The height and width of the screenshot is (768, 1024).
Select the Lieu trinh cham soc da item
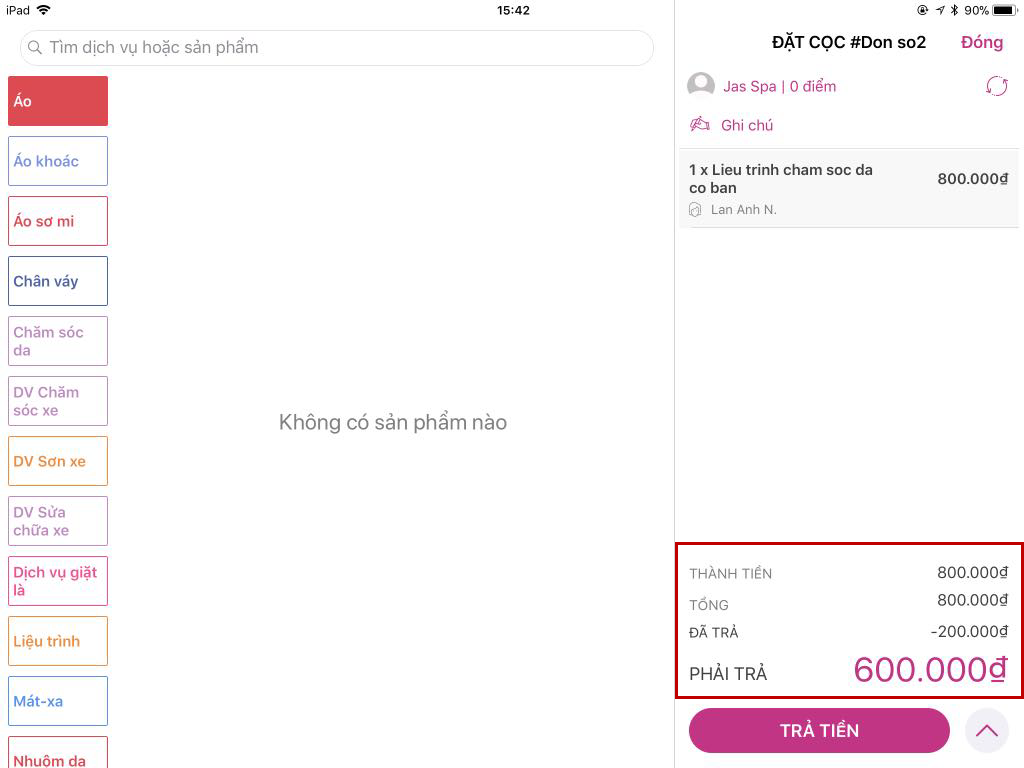(x=849, y=189)
